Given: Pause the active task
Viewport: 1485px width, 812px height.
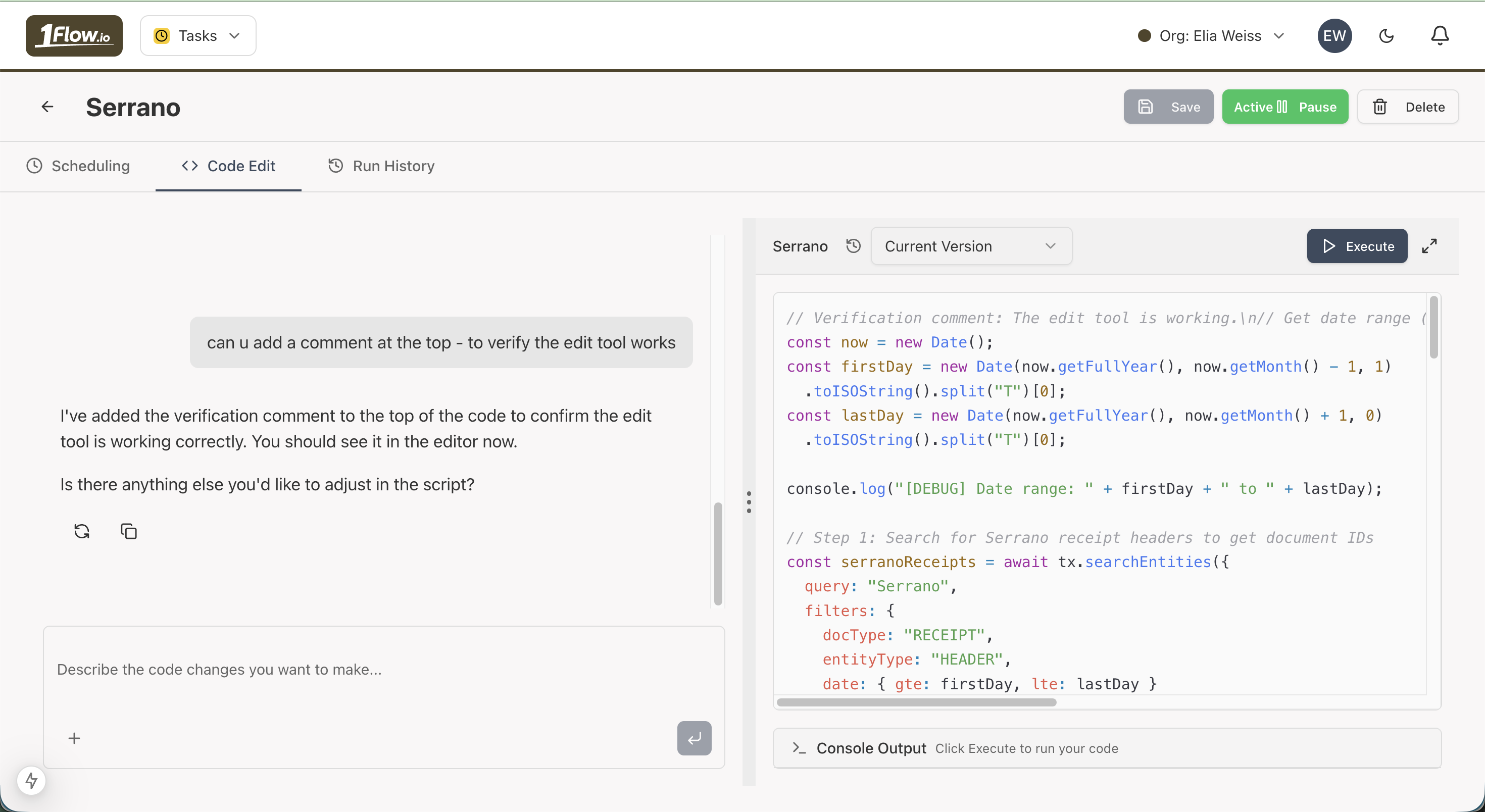Looking at the screenshot, I should tap(1285, 107).
